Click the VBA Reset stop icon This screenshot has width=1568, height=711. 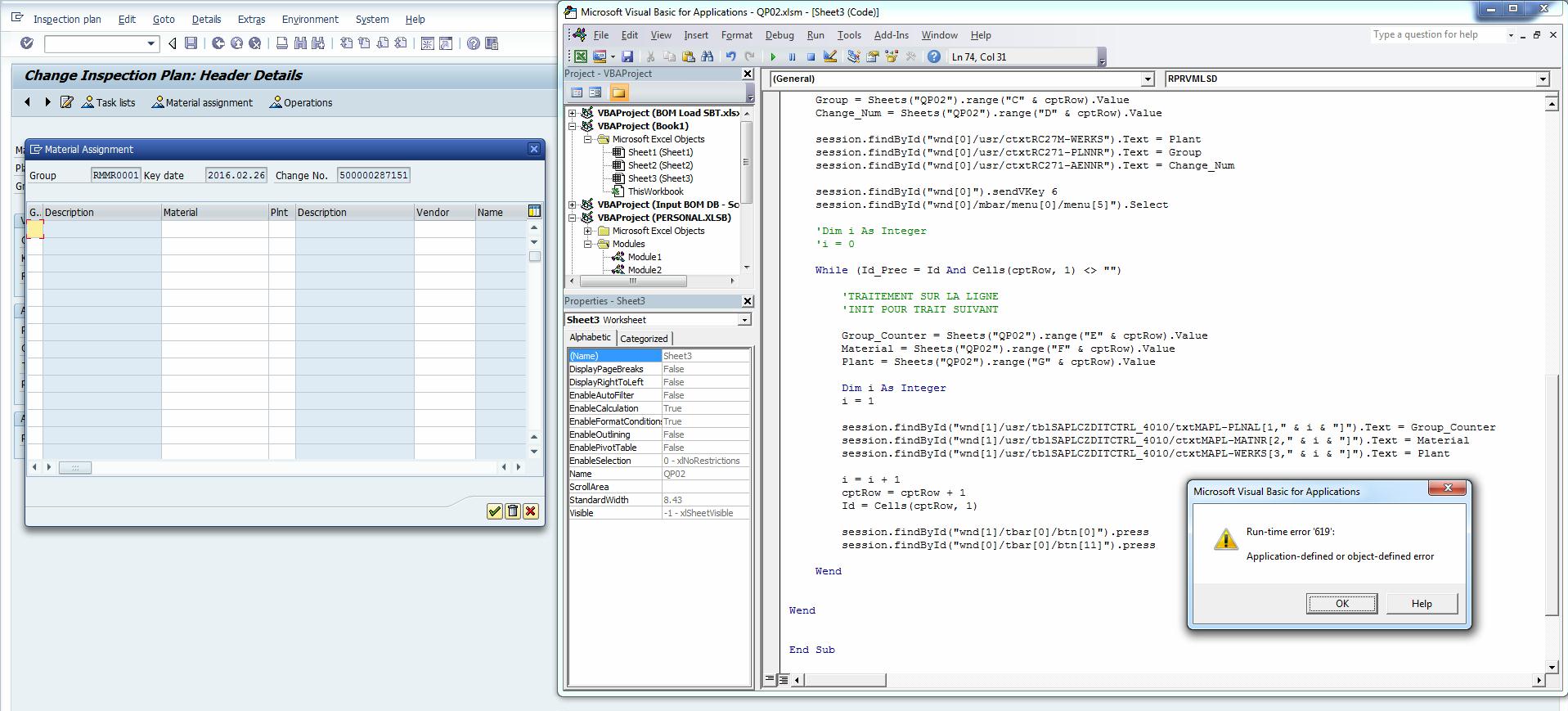point(811,56)
